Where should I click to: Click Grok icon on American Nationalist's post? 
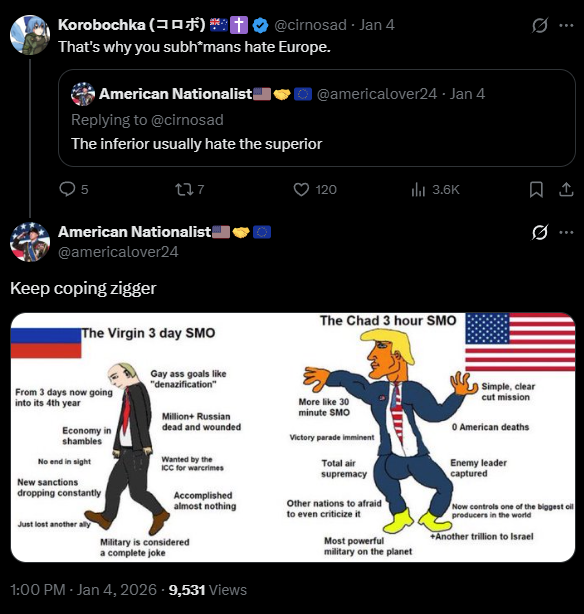[539, 232]
